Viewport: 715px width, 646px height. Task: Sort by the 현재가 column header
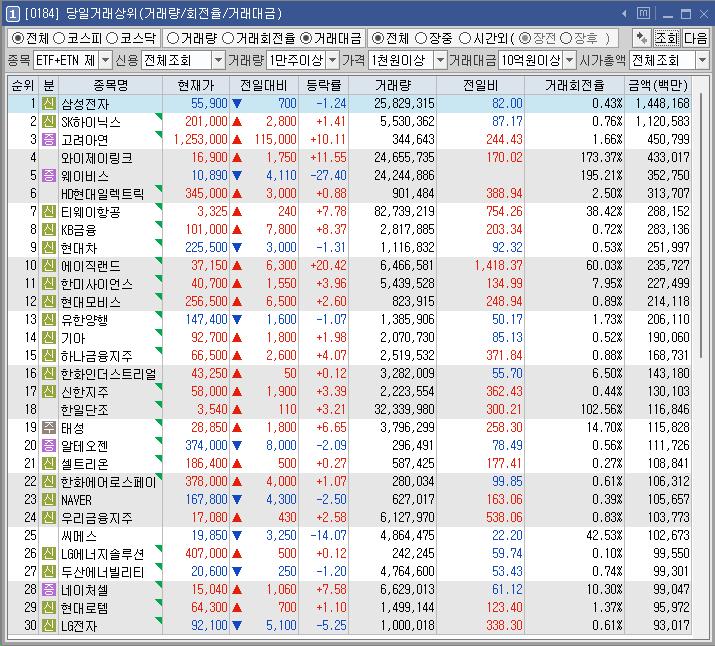coord(196,85)
